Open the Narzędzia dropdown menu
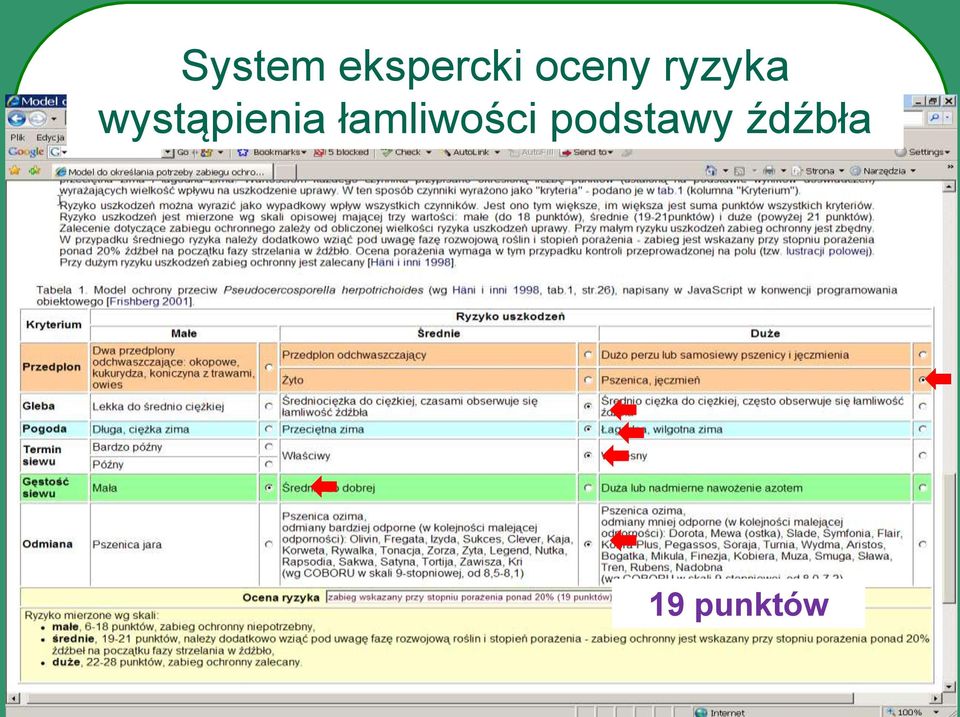Image resolution: width=960 pixels, height=717 pixels. click(x=883, y=171)
